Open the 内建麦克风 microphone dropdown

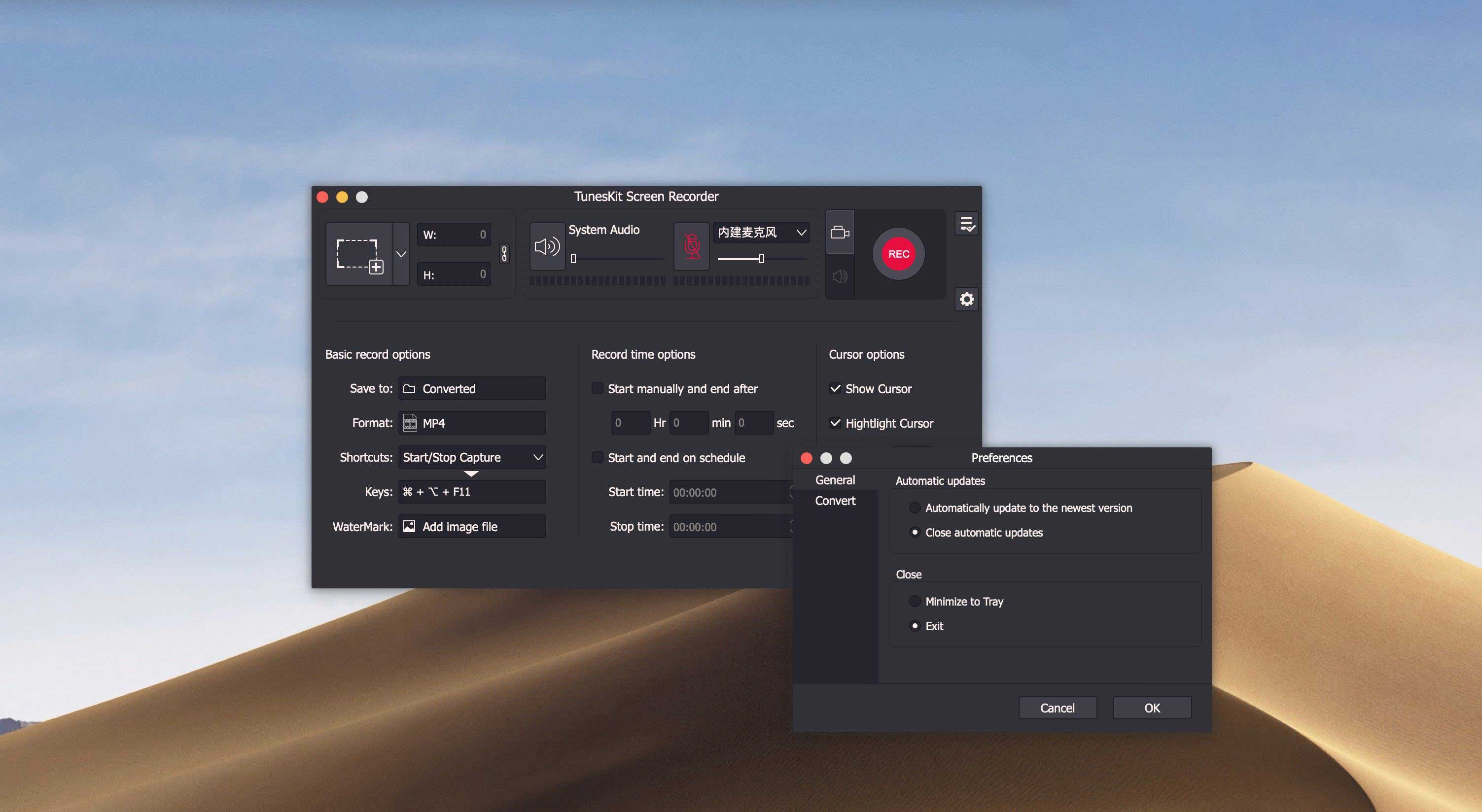pyautogui.click(x=761, y=233)
